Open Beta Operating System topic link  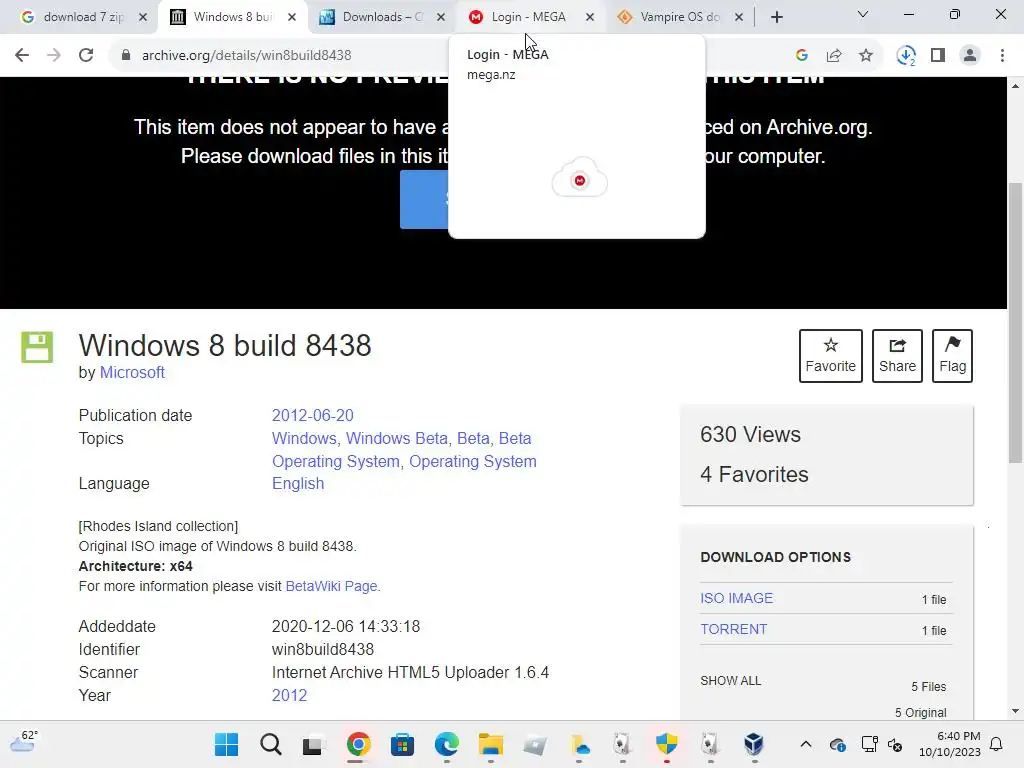pyautogui.click(x=404, y=450)
